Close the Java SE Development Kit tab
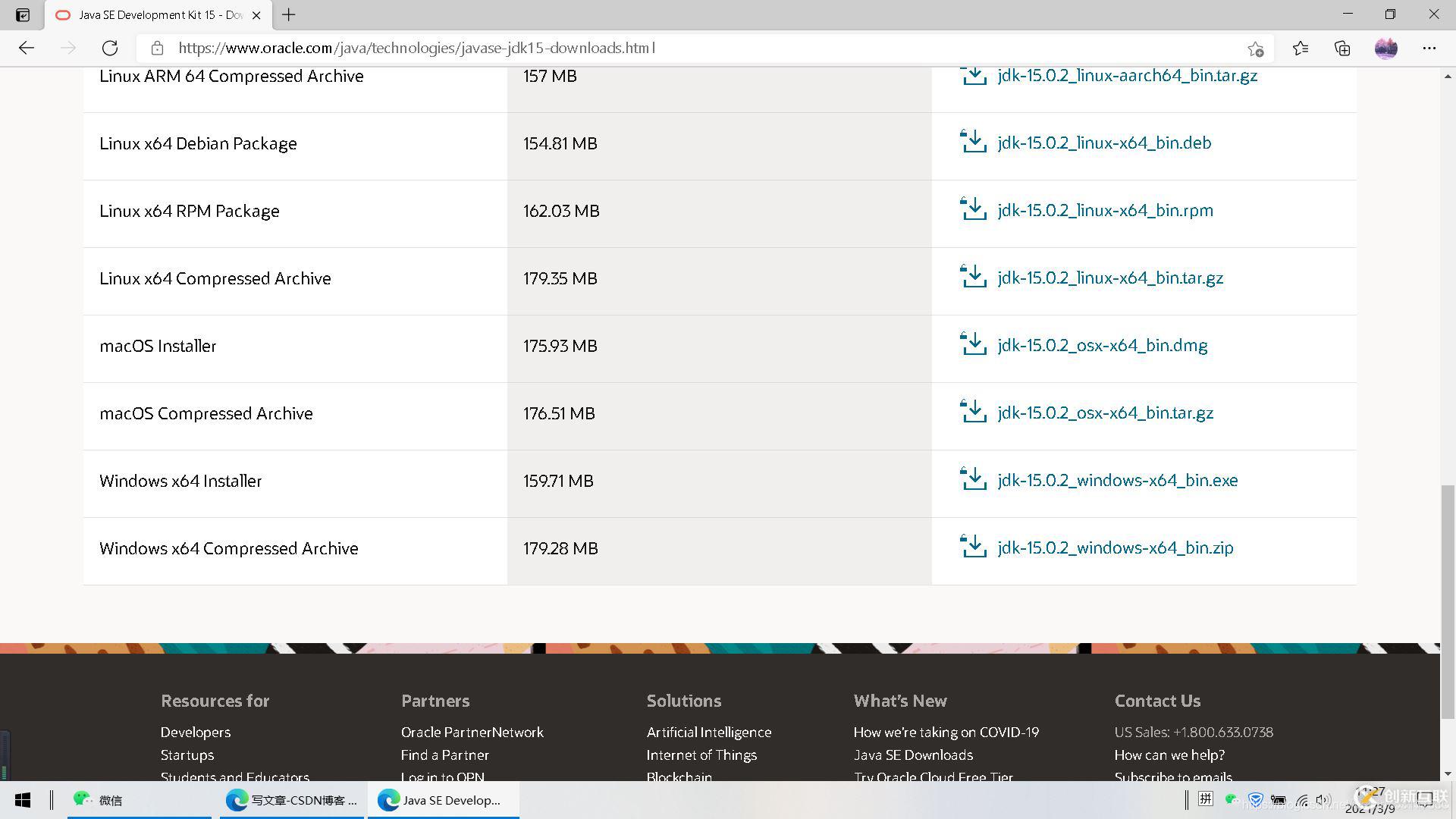Image resolution: width=1456 pixels, height=819 pixels. pos(256,15)
